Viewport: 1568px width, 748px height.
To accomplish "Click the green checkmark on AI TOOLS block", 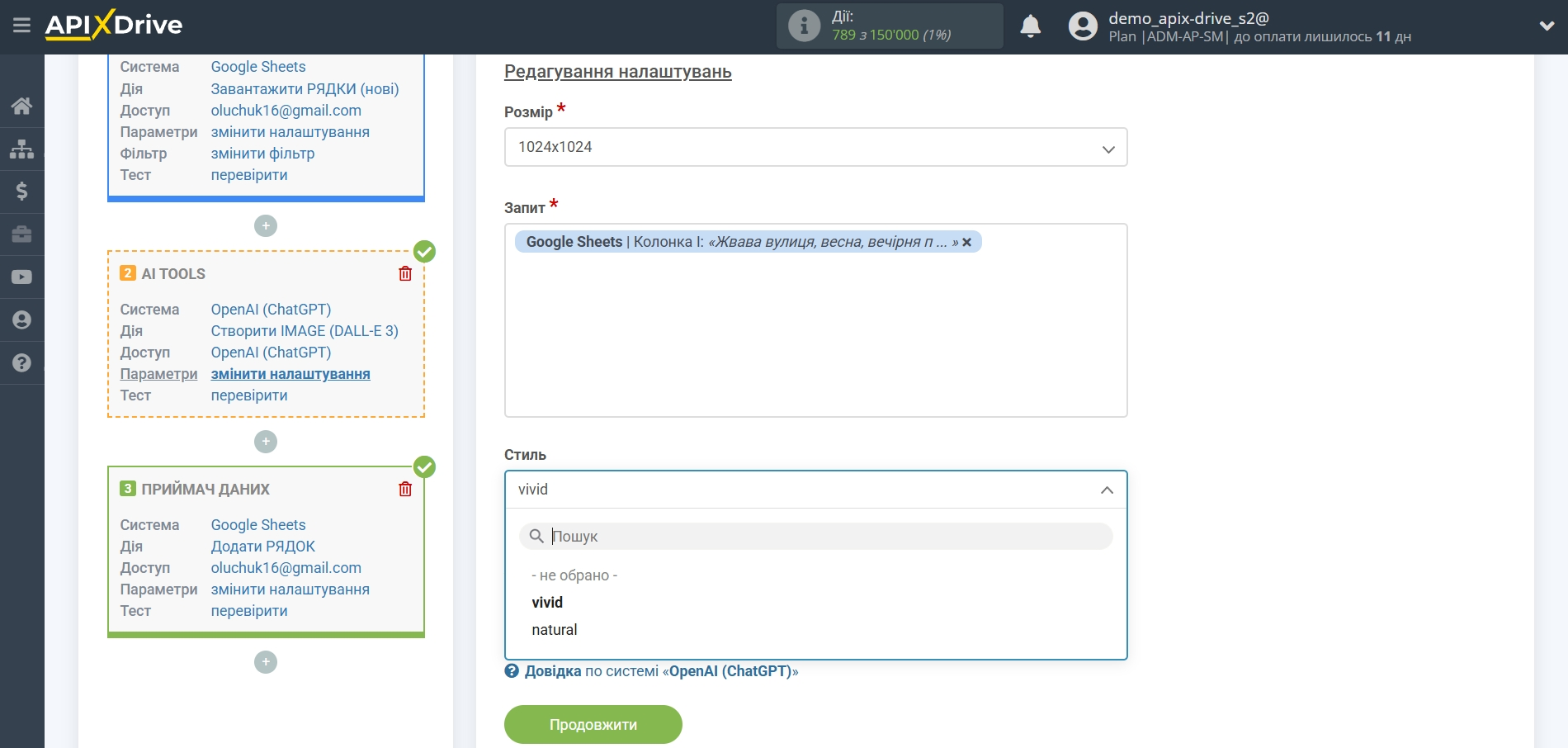I will (x=424, y=251).
